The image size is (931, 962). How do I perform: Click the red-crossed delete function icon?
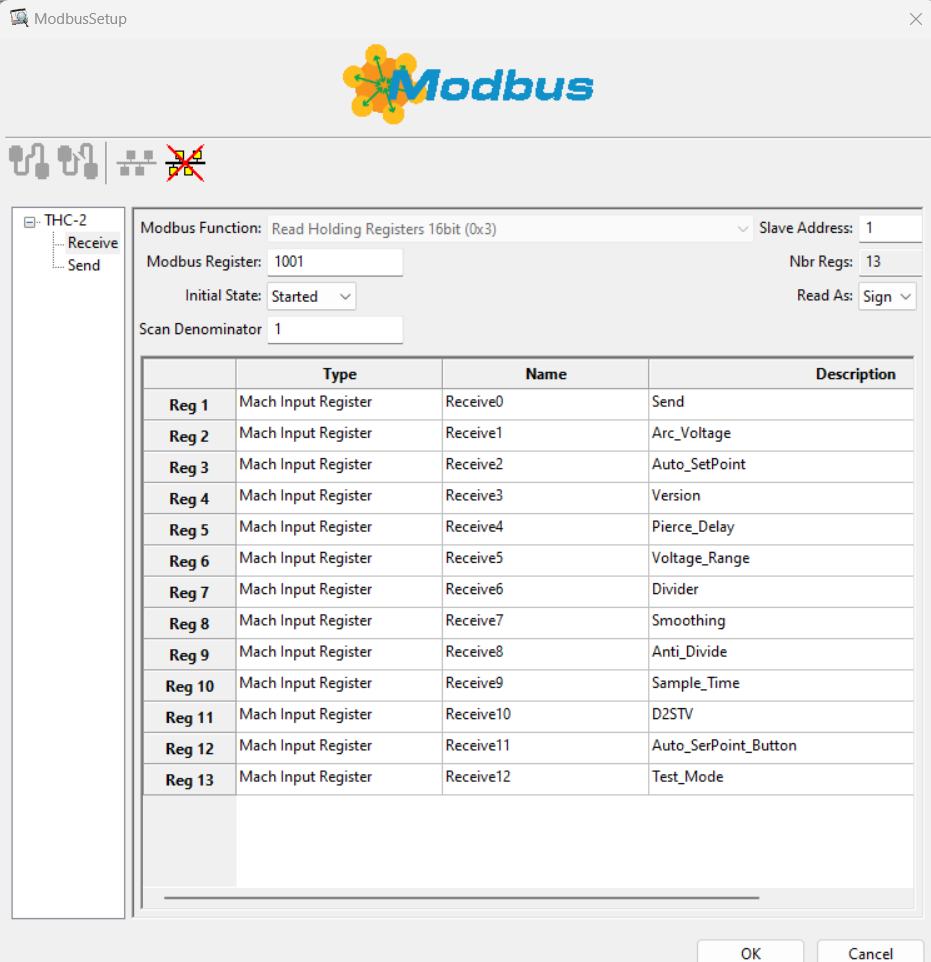click(185, 163)
